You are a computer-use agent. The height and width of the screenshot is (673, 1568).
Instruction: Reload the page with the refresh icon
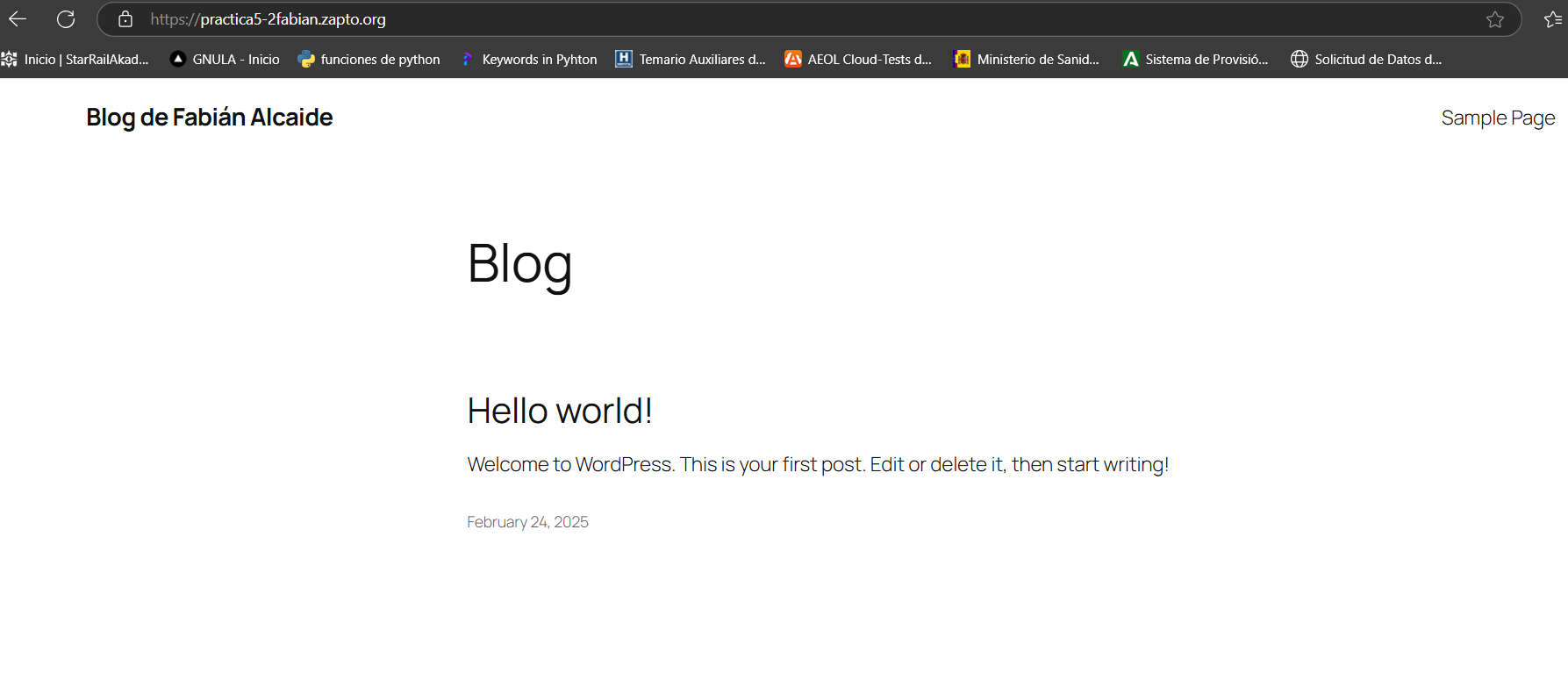66,19
